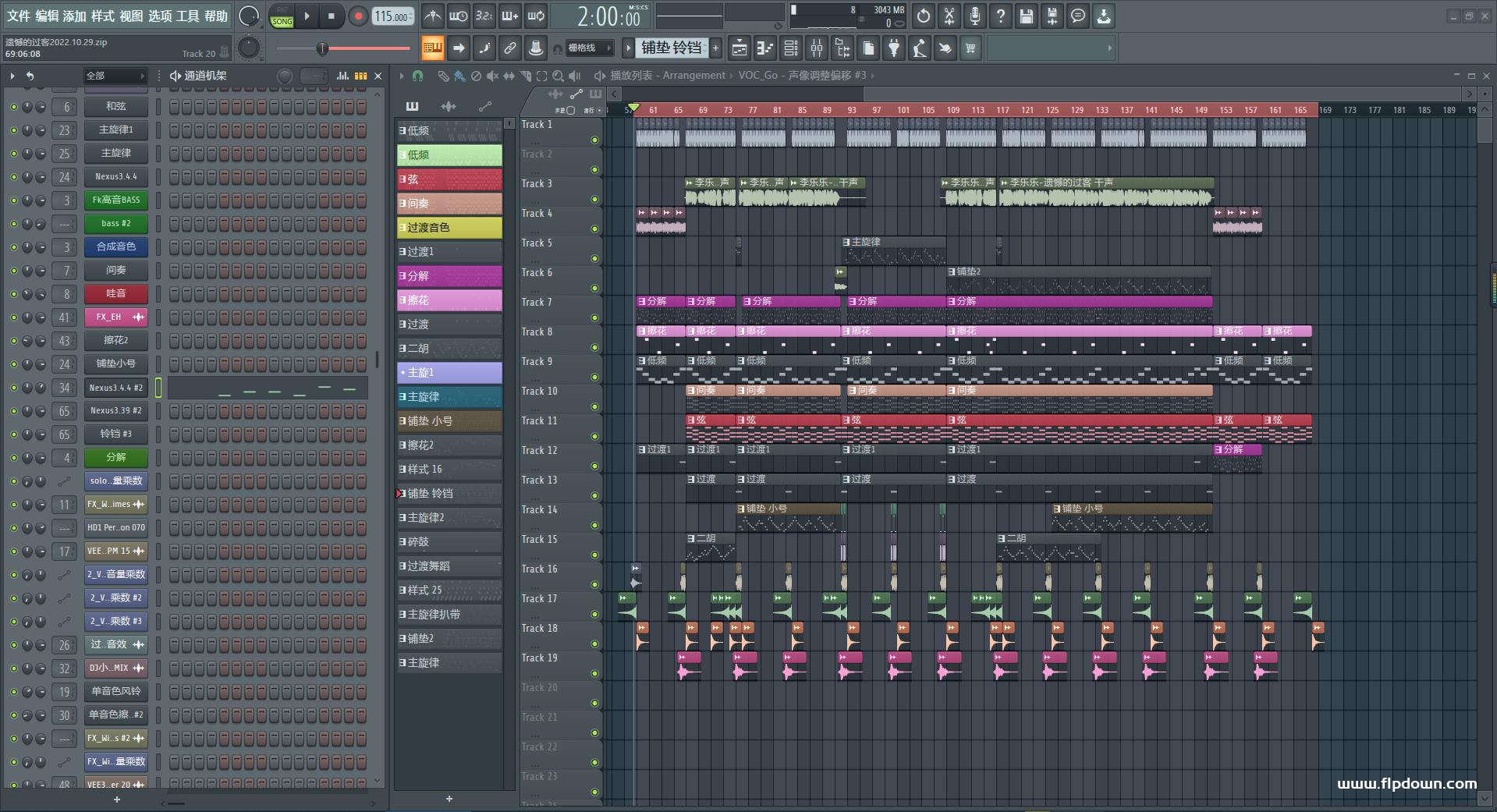This screenshot has height=812, width=1497.
Task: Open the channel rack graph editor icon
Action: 342,76
